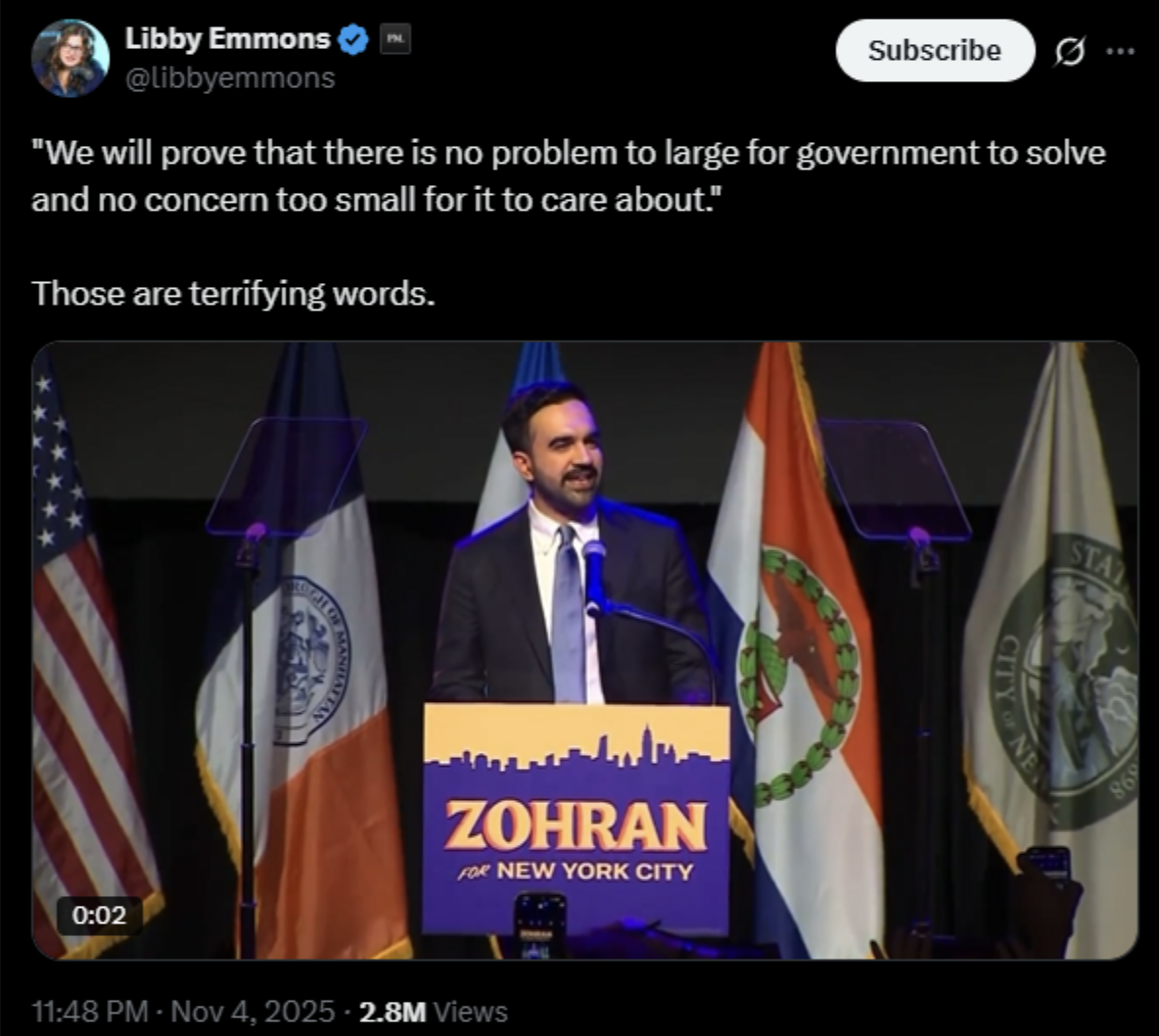Click the "Those are terrifying words." line
The height and width of the screenshot is (1036, 1159).
coord(233,293)
